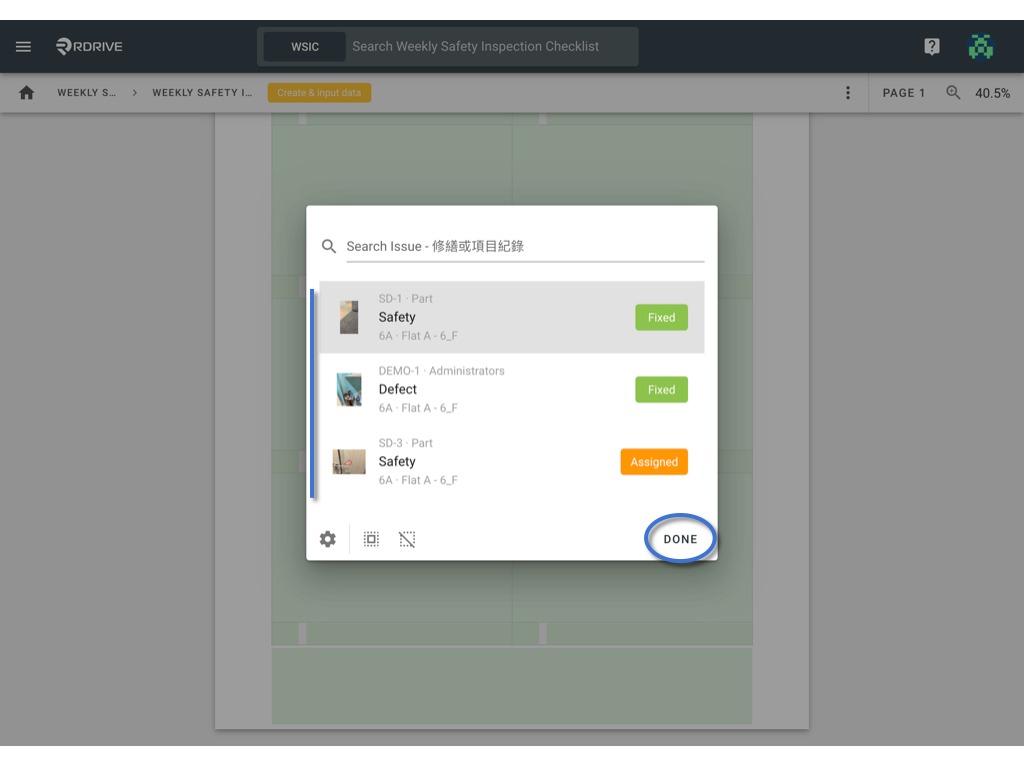
Task: Click the blue scrollbar in issue list
Action: [x=312, y=394]
